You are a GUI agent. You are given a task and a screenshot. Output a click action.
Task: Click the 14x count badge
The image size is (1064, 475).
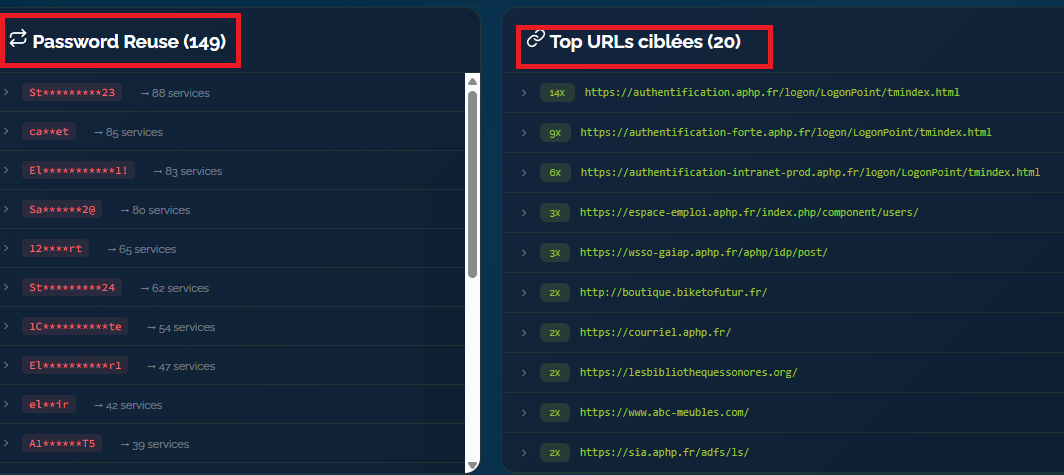[x=557, y=93]
